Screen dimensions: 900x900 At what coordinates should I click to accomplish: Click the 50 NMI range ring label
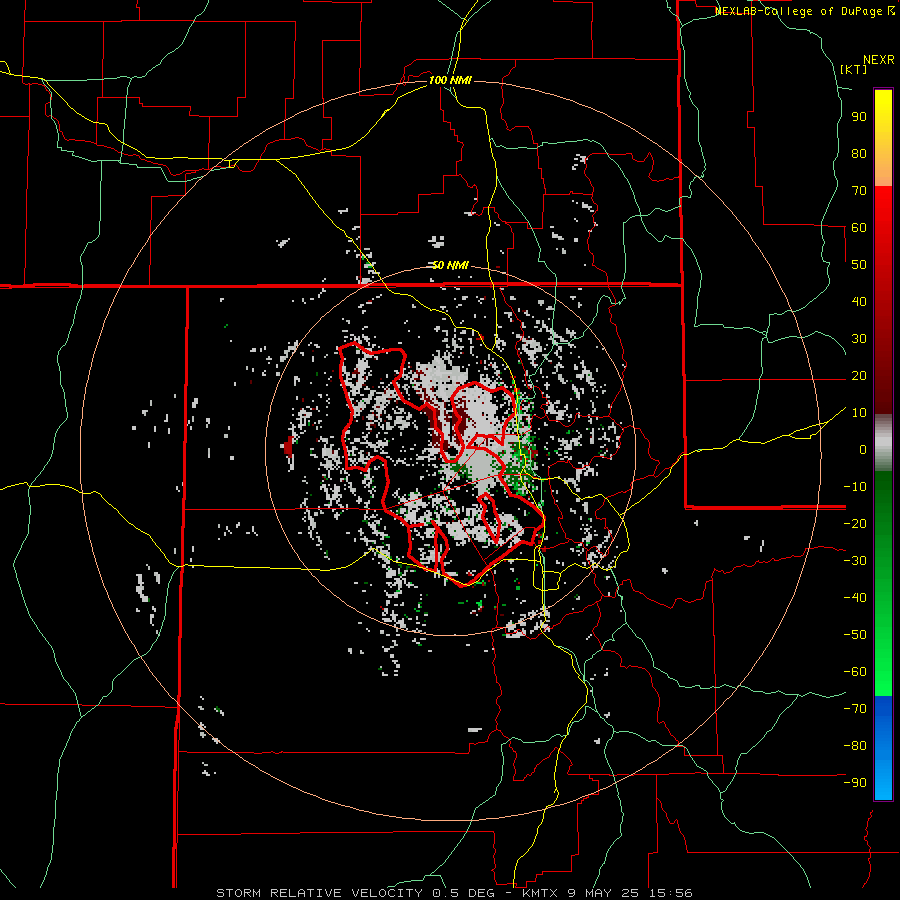[450, 265]
